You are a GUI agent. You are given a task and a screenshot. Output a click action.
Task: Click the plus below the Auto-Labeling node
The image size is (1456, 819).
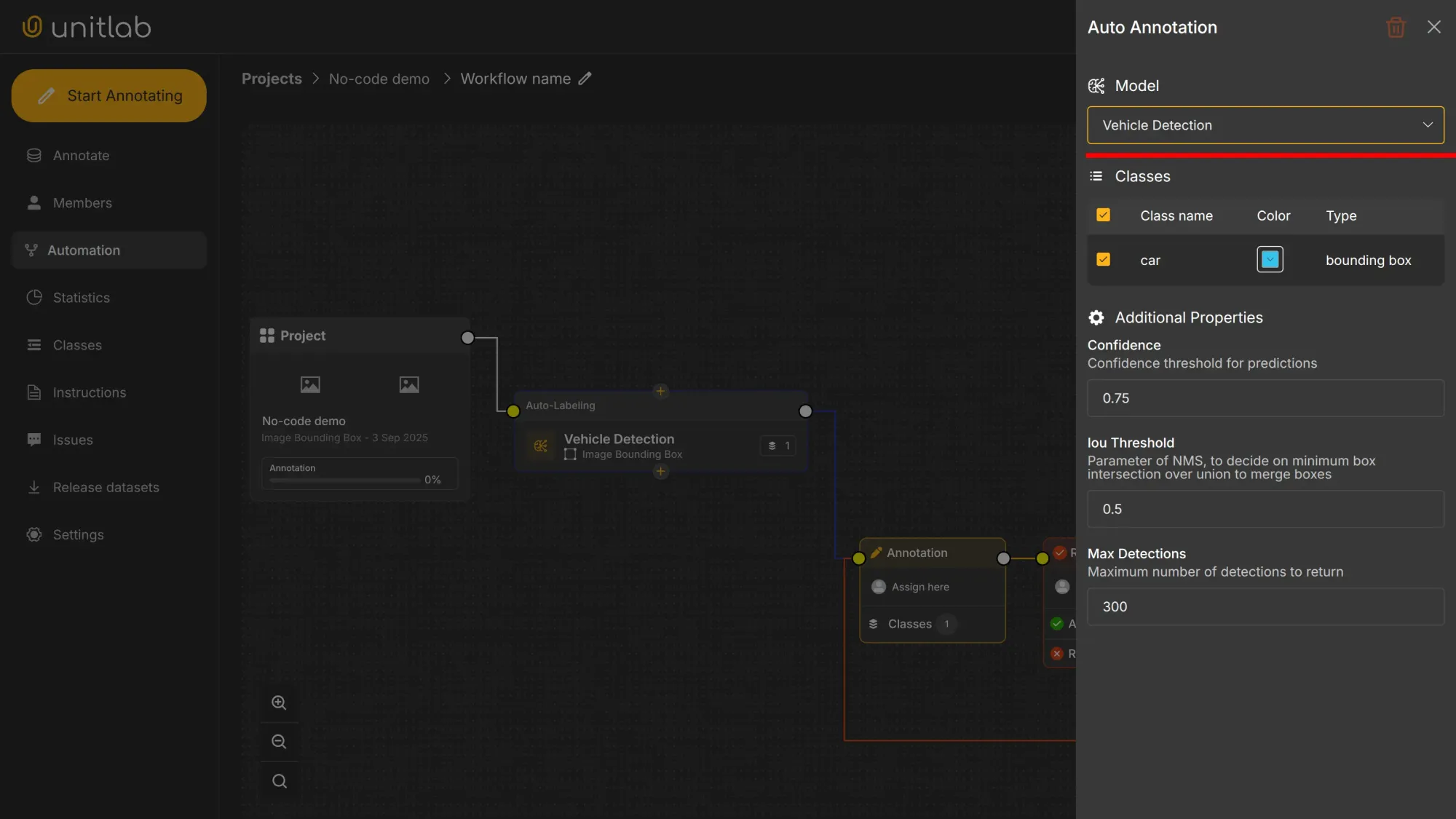(660, 472)
